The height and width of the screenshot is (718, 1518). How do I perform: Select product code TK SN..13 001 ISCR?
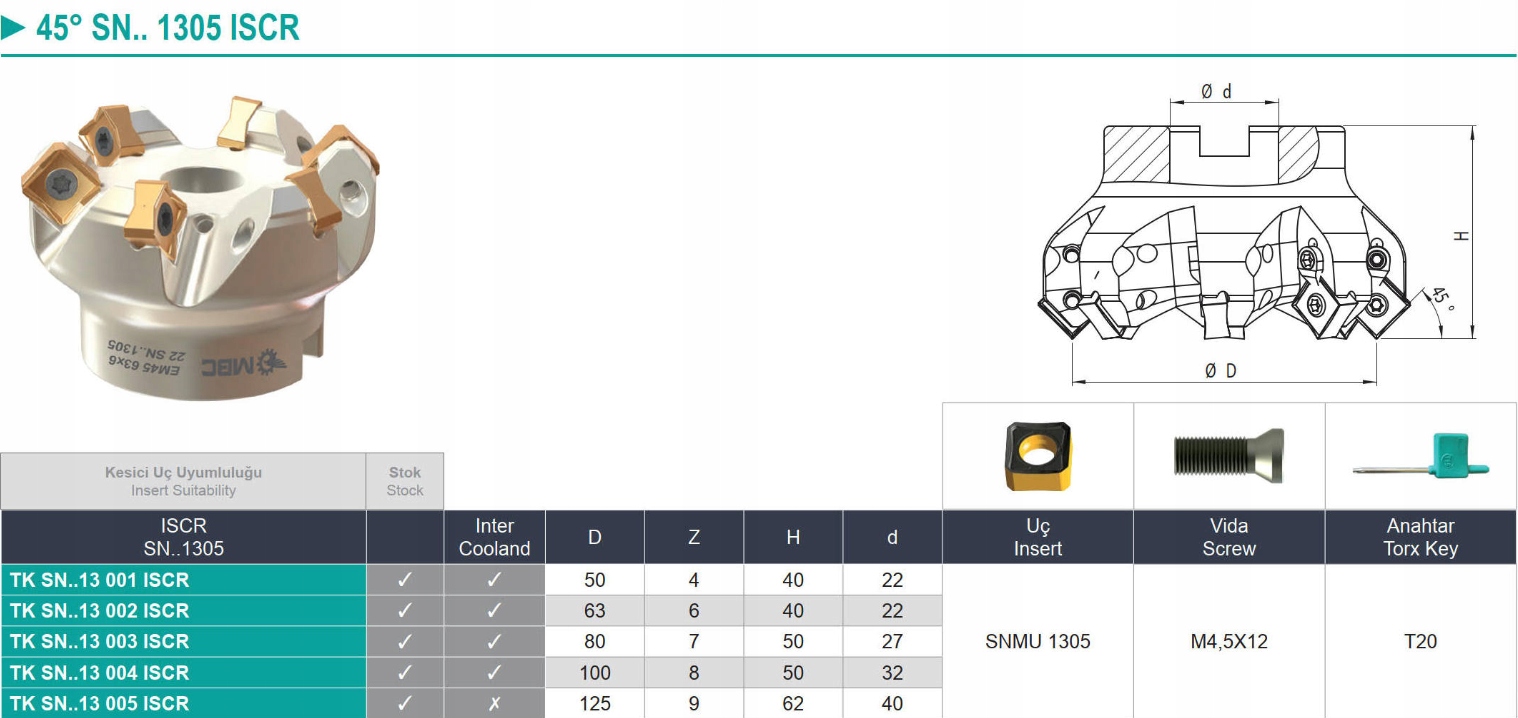click(99, 580)
